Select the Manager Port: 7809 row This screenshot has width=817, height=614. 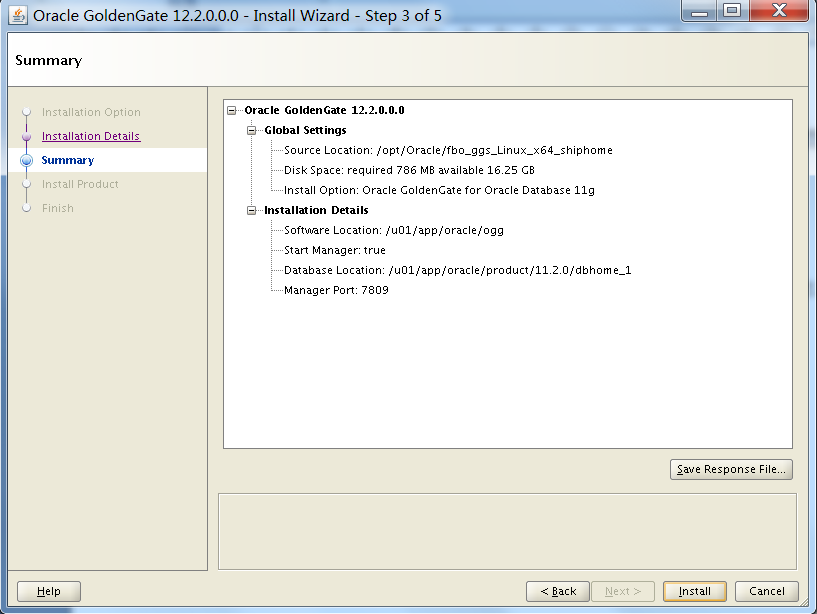pyautogui.click(x=336, y=290)
